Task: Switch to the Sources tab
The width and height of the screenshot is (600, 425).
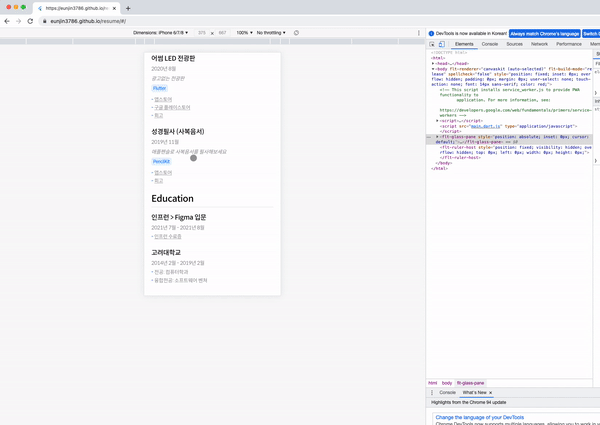Action: (514, 44)
